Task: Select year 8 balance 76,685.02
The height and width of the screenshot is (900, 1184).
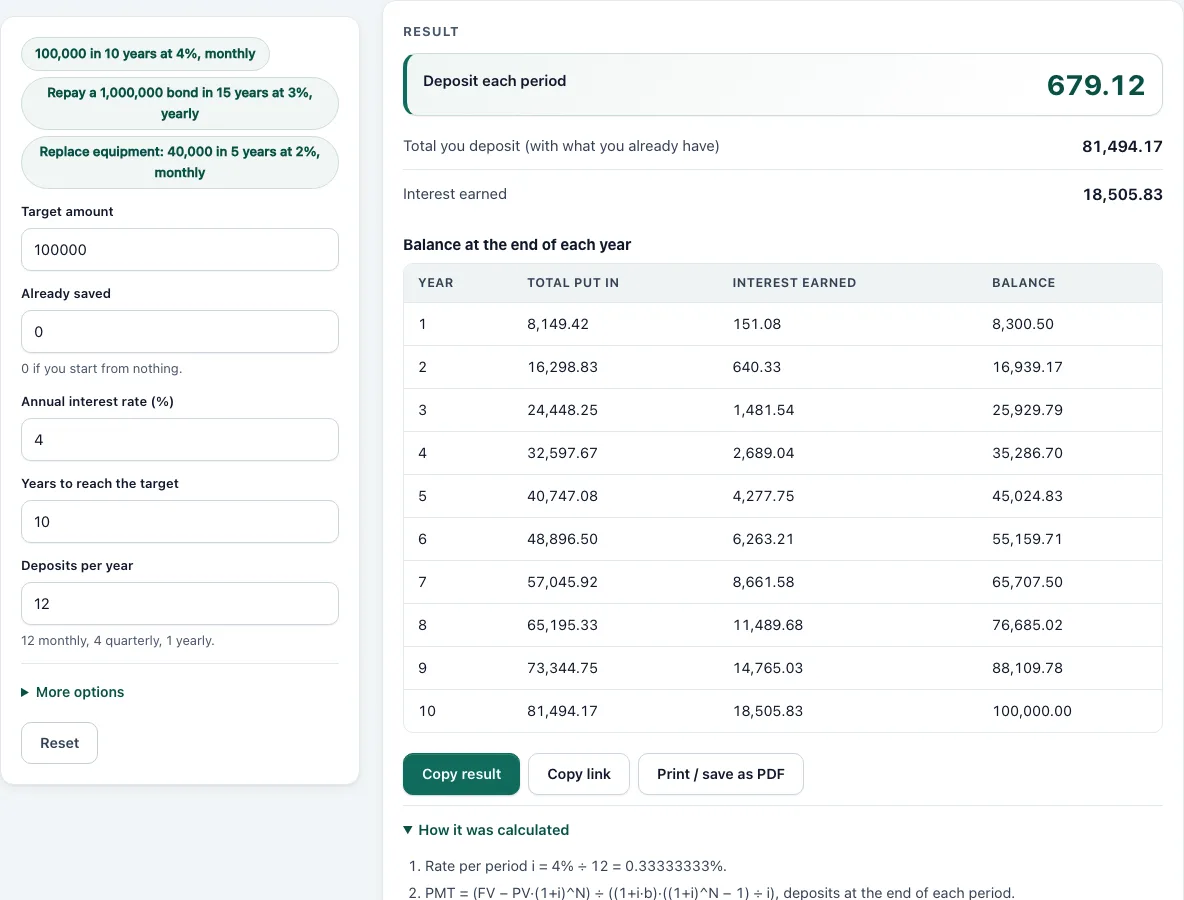Action: coord(1027,625)
